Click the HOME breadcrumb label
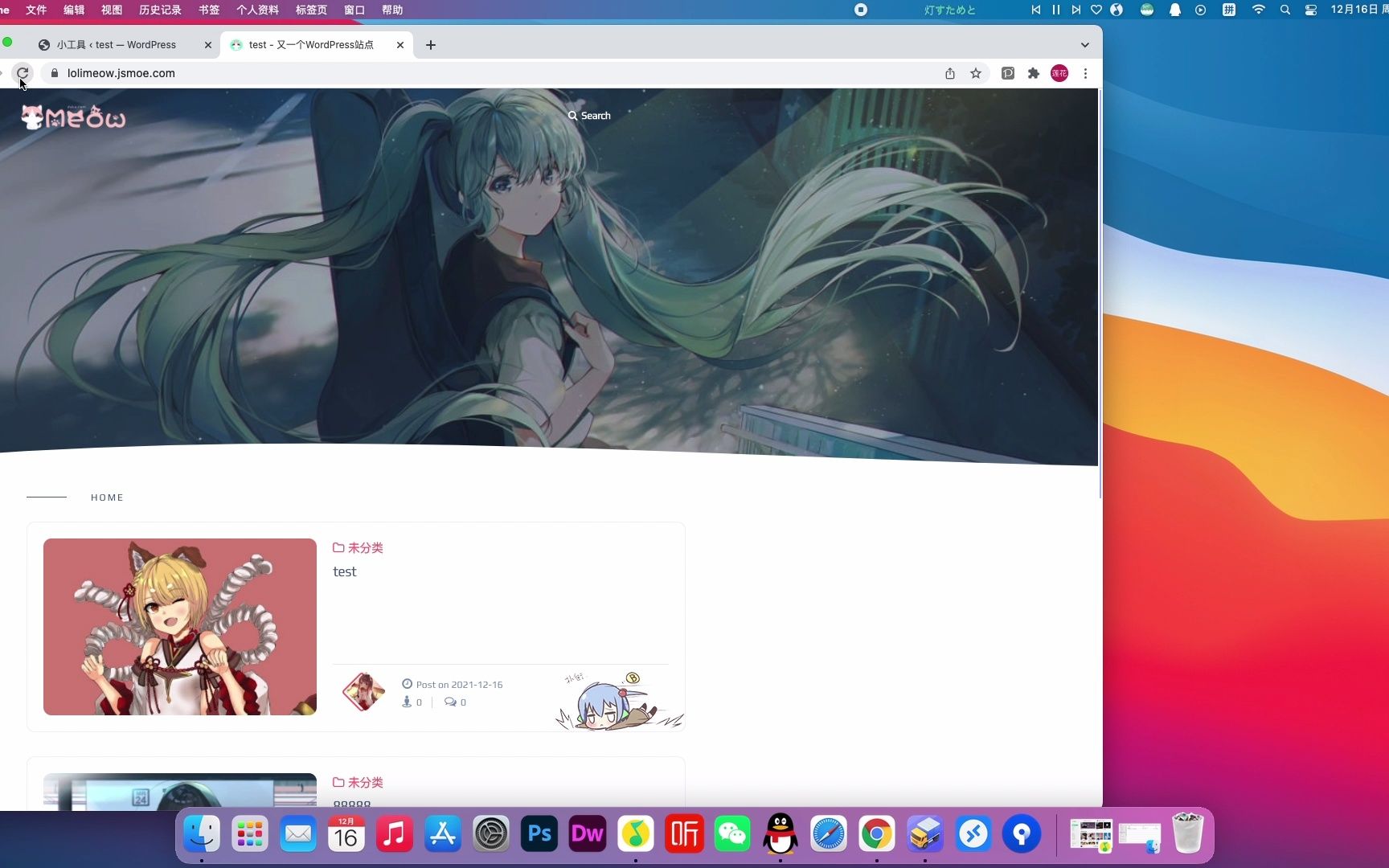Viewport: 1389px width, 868px height. point(107,497)
